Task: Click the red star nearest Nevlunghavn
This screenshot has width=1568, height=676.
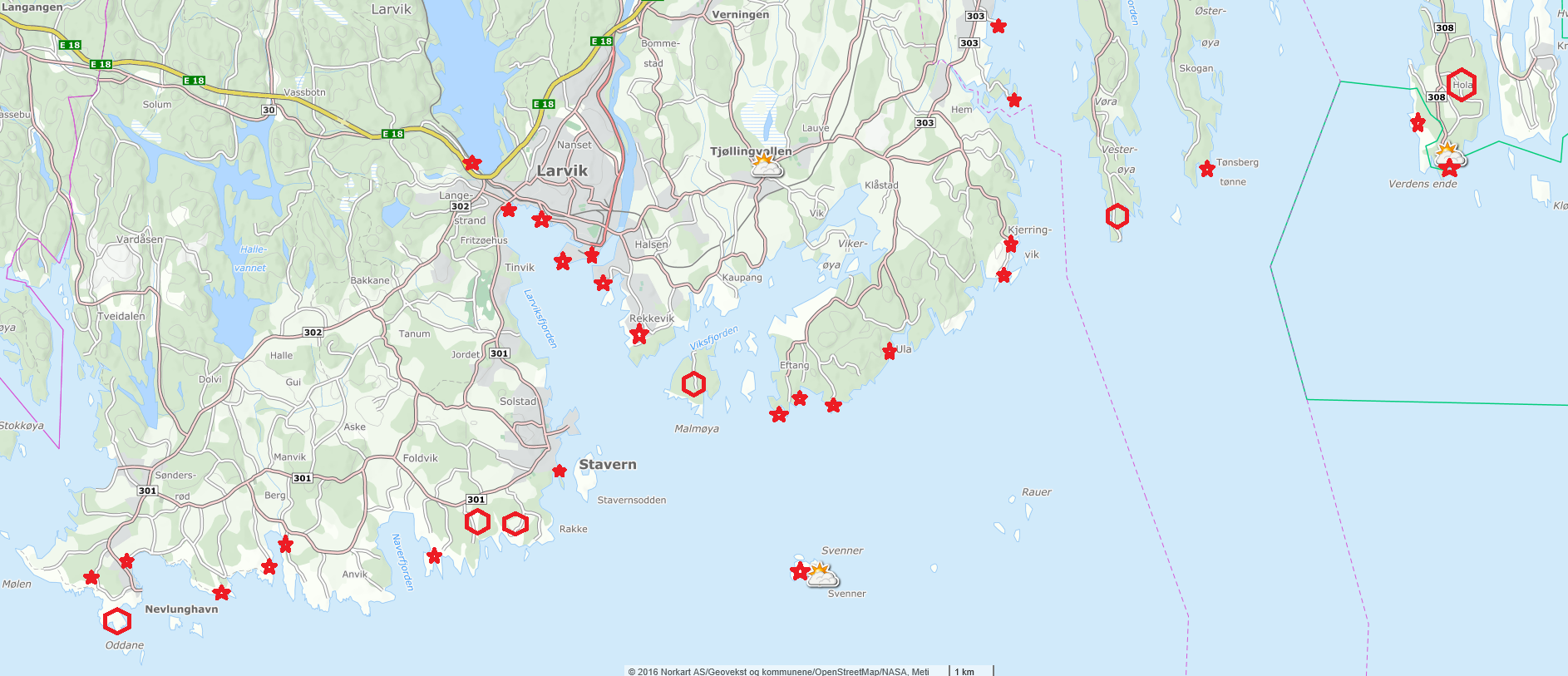Action: (221, 593)
